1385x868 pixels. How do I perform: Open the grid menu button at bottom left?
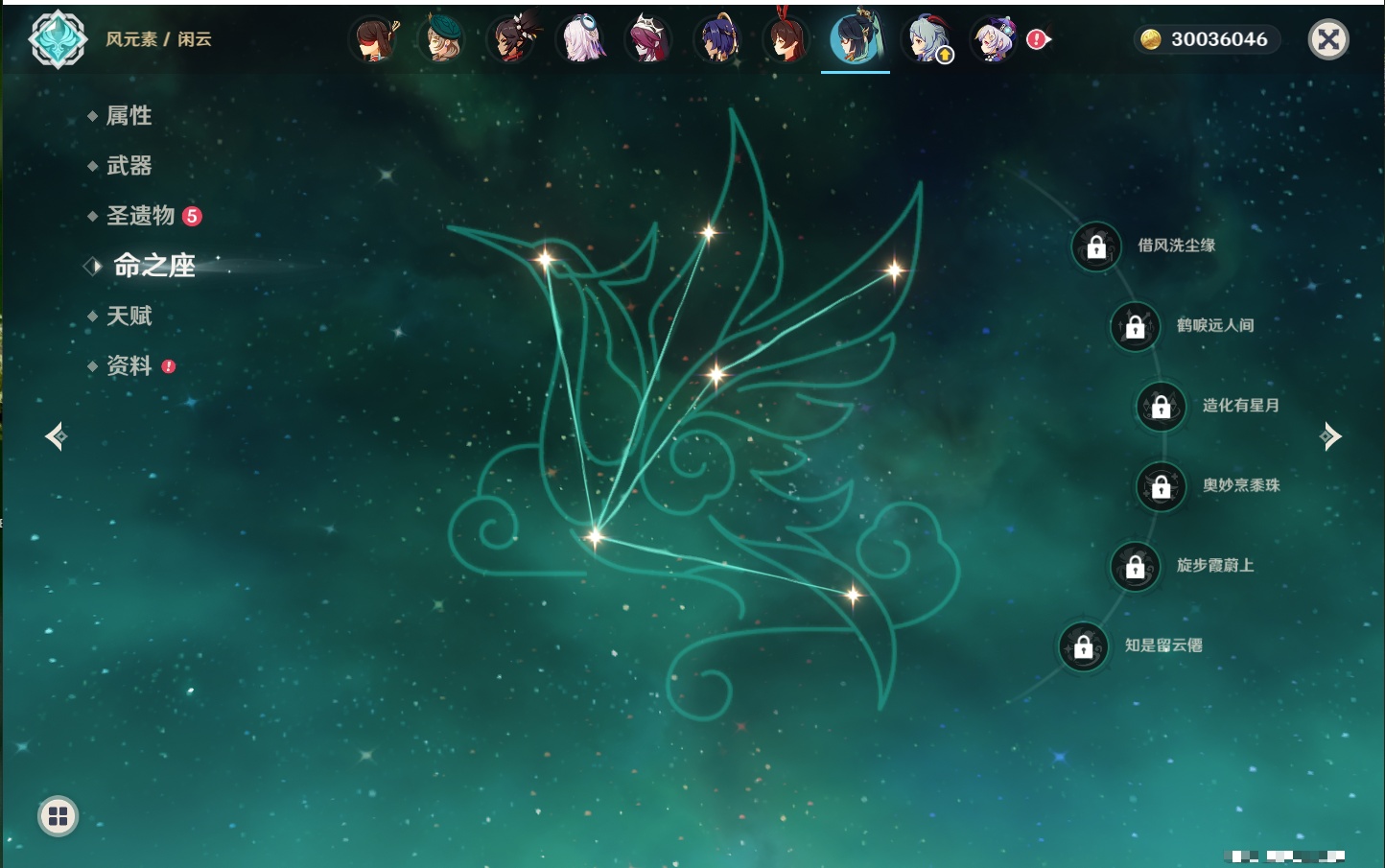click(x=58, y=816)
